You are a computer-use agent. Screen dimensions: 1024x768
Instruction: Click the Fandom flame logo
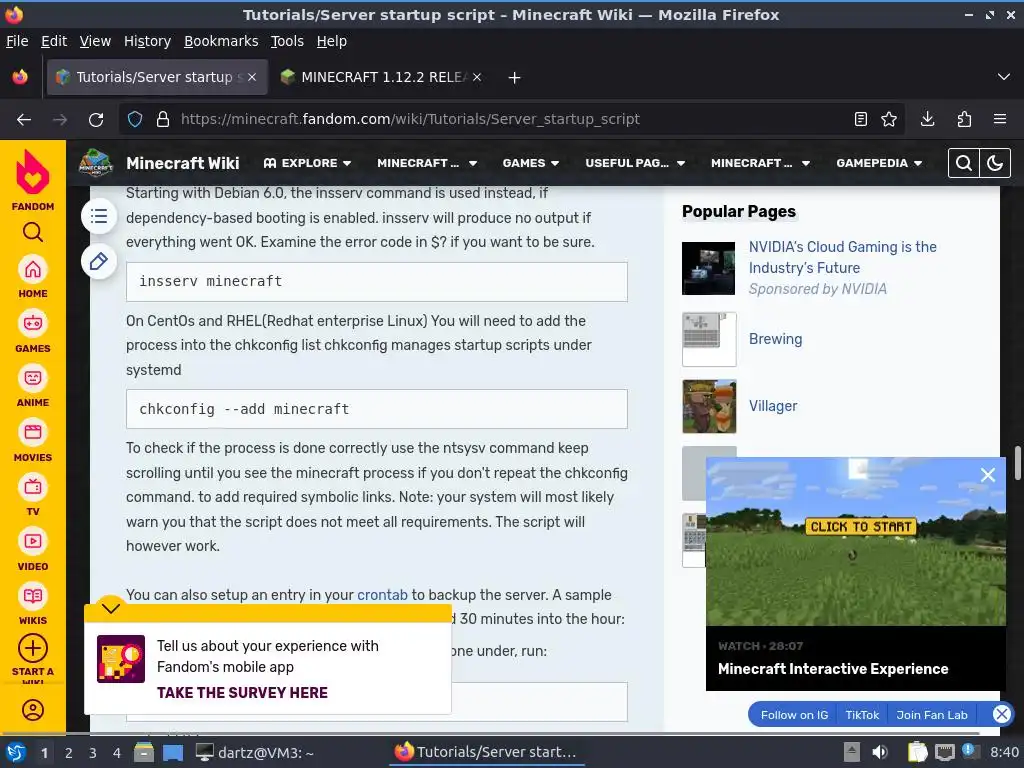(x=33, y=172)
